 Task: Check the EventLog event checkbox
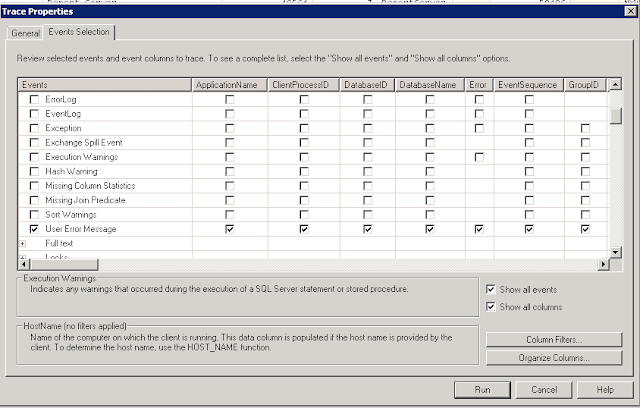[x=34, y=113]
